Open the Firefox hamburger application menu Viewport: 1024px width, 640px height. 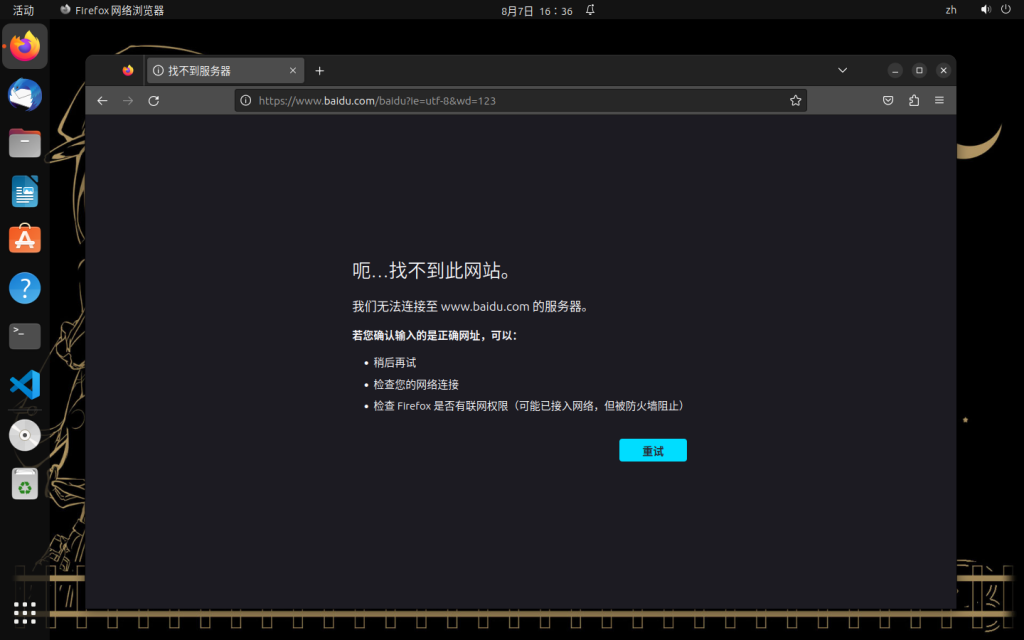tap(939, 101)
